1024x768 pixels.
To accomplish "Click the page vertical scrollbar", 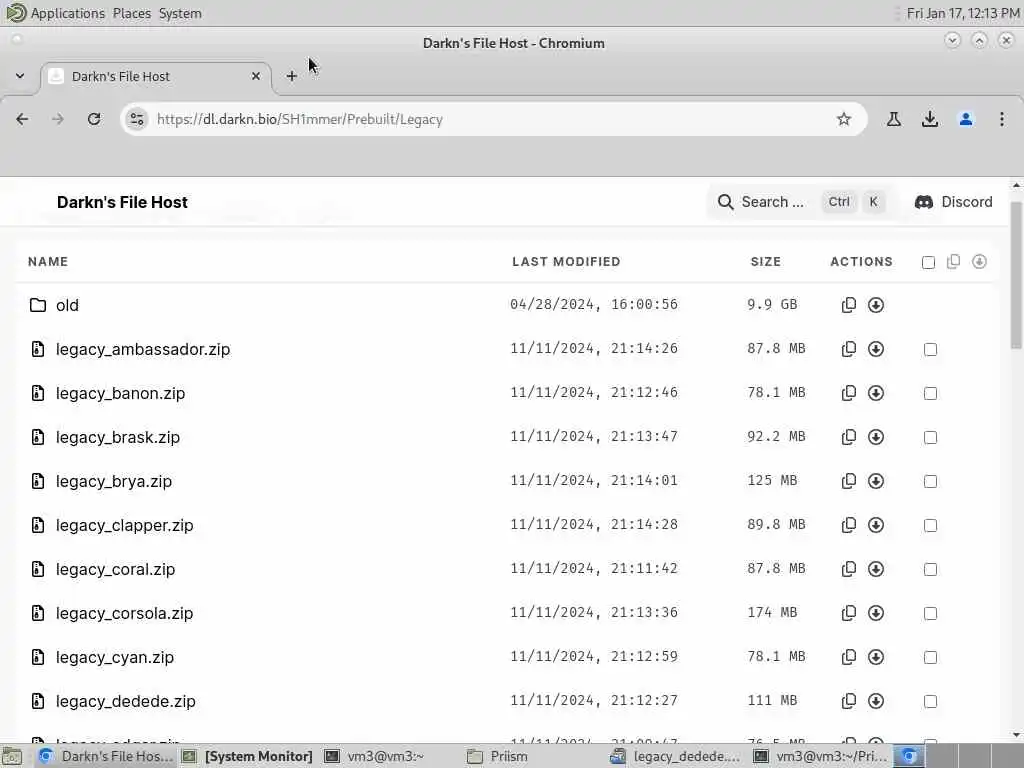I will [1016, 275].
